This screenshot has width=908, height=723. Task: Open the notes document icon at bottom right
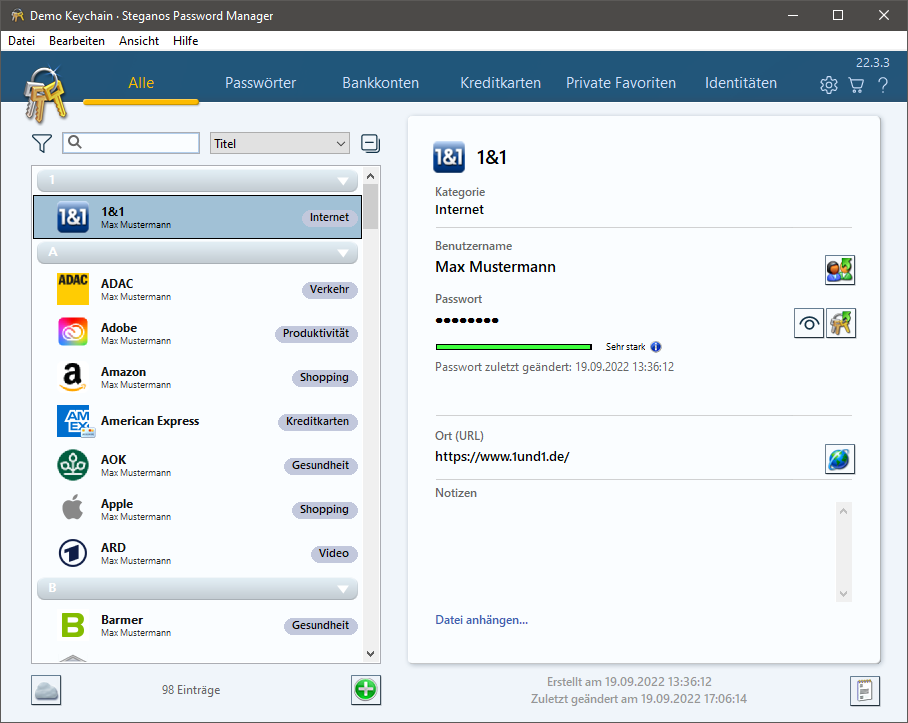point(865,691)
